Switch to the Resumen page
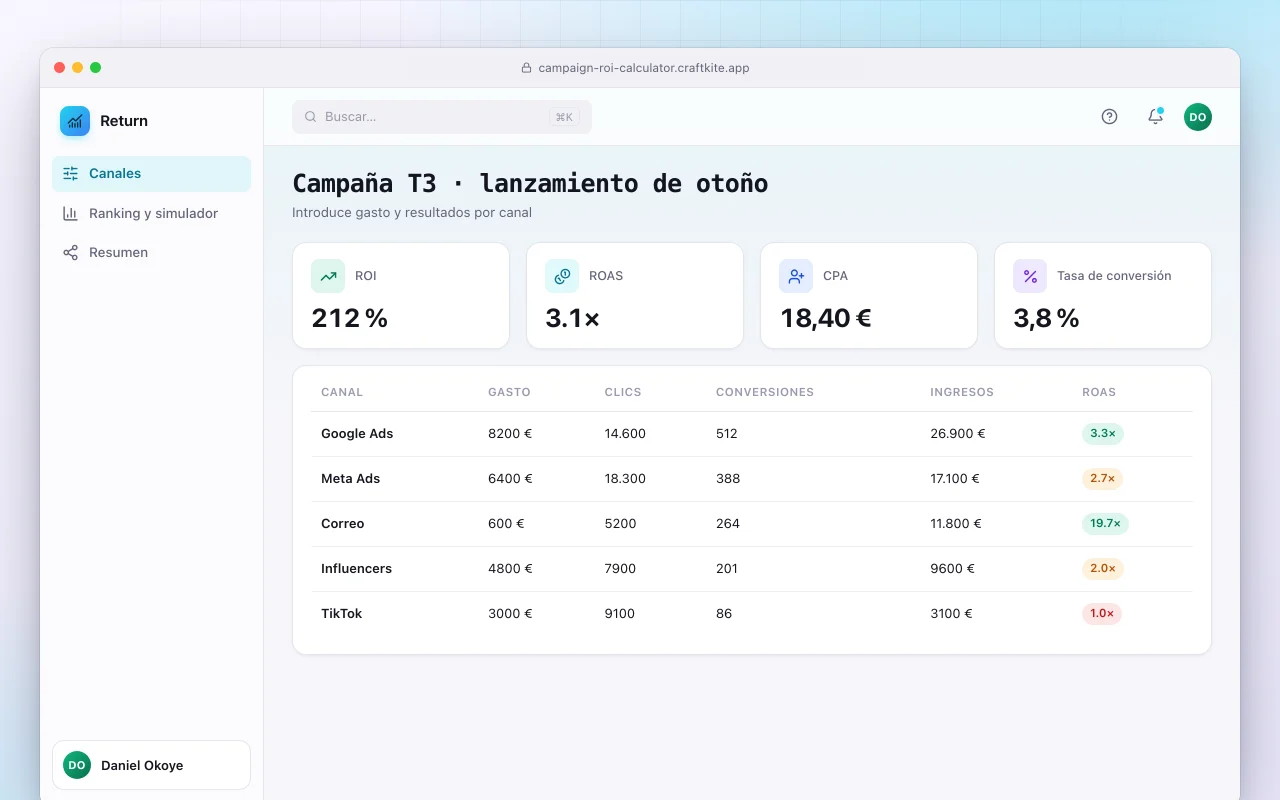The width and height of the screenshot is (1280, 800). (x=151, y=253)
